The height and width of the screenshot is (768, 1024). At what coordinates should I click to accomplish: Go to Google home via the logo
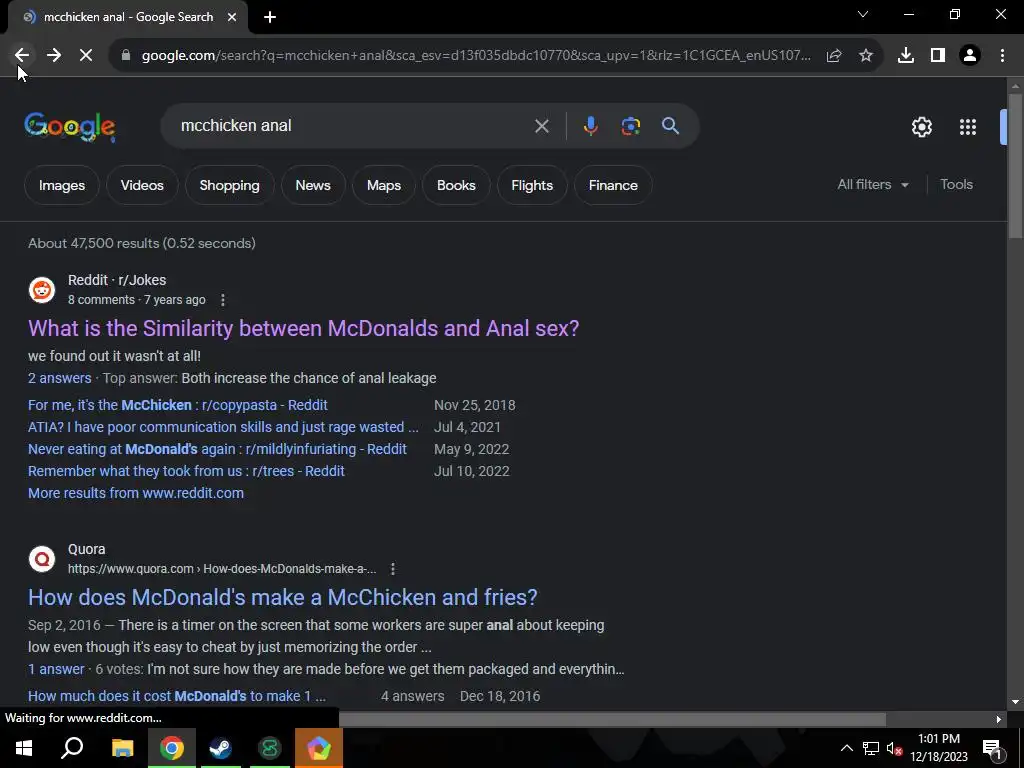70,127
